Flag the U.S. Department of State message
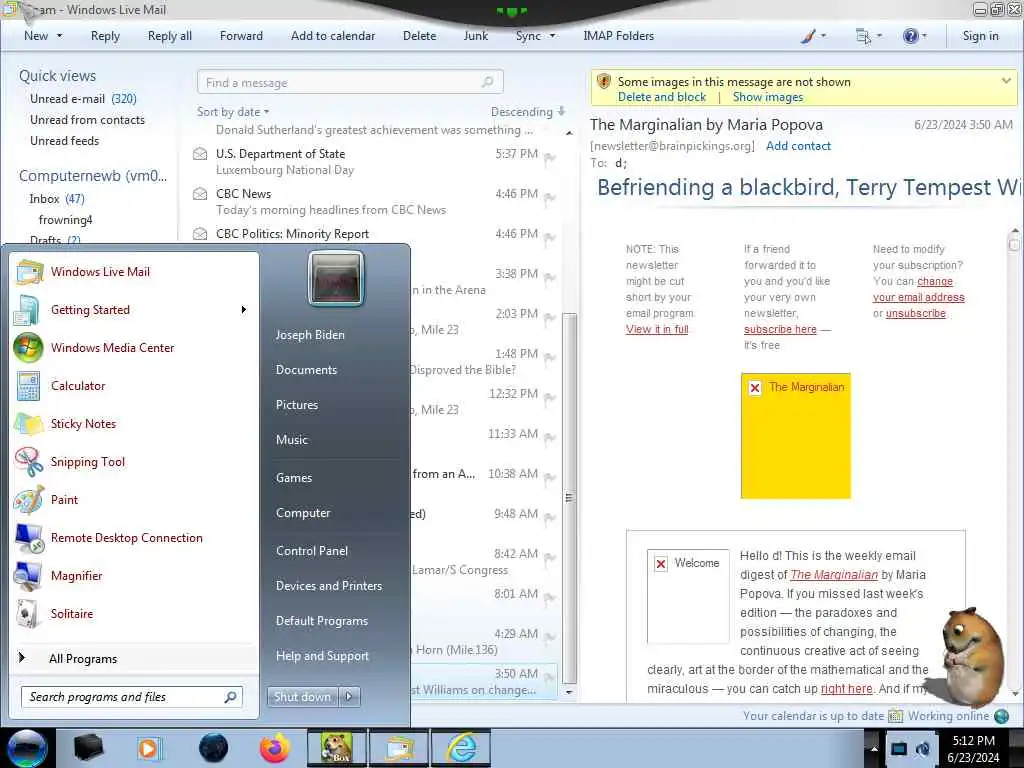1024x768 pixels. [550, 158]
